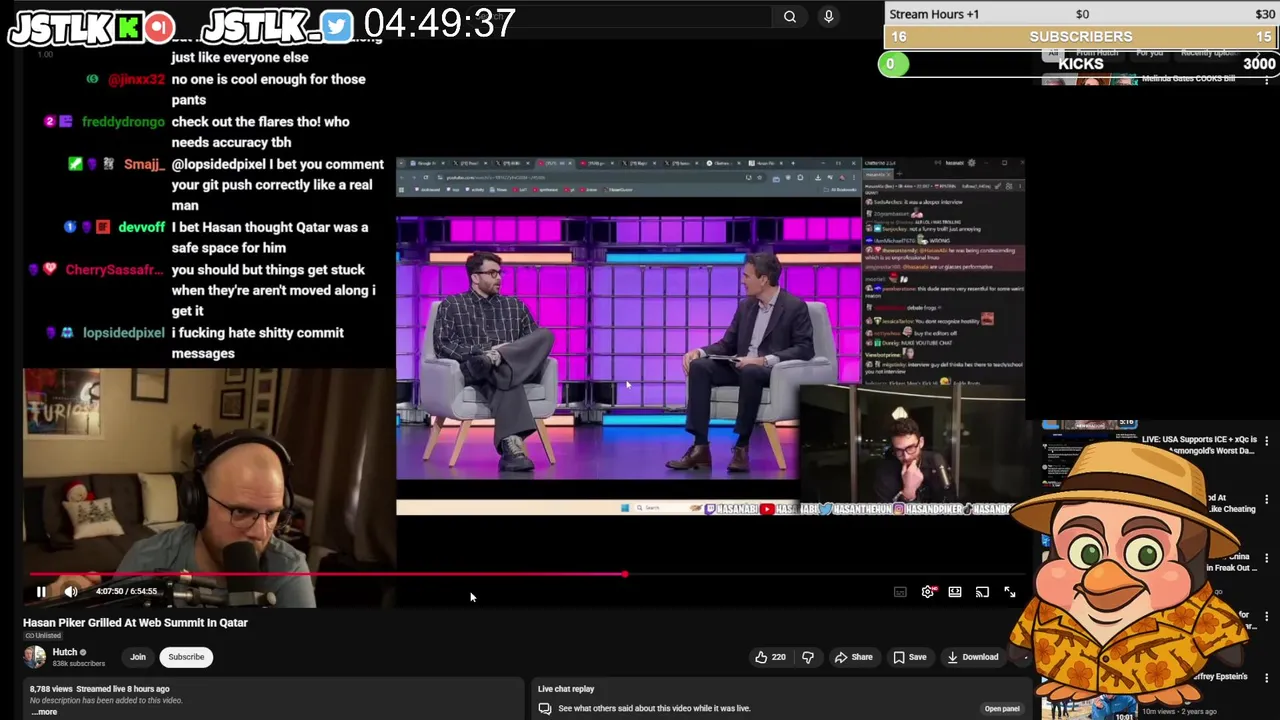
Task: Expand the description with '...more'
Action: [x=44, y=712]
